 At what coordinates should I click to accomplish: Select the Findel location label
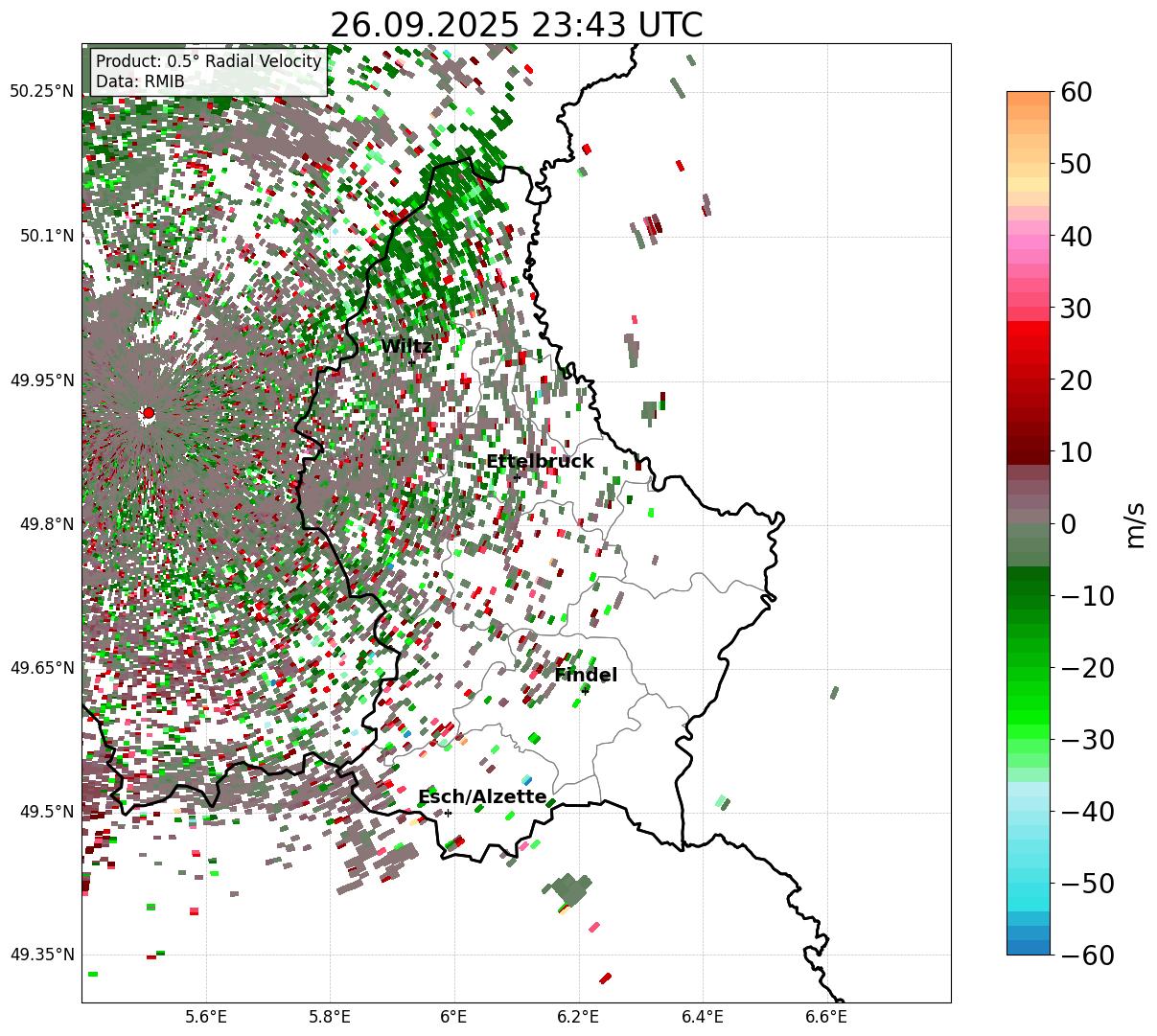click(x=586, y=676)
